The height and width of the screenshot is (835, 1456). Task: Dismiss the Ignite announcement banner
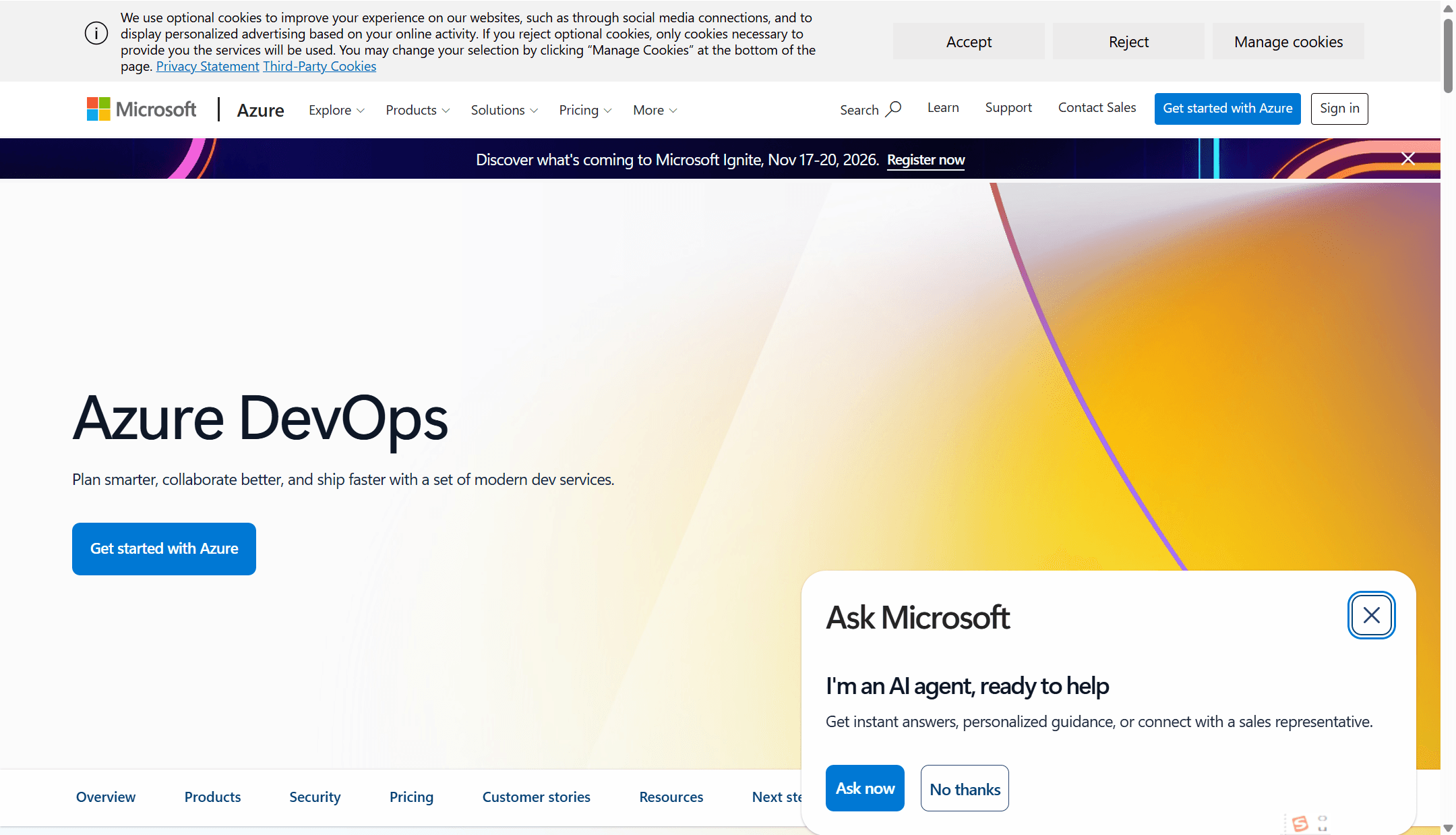[1407, 159]
